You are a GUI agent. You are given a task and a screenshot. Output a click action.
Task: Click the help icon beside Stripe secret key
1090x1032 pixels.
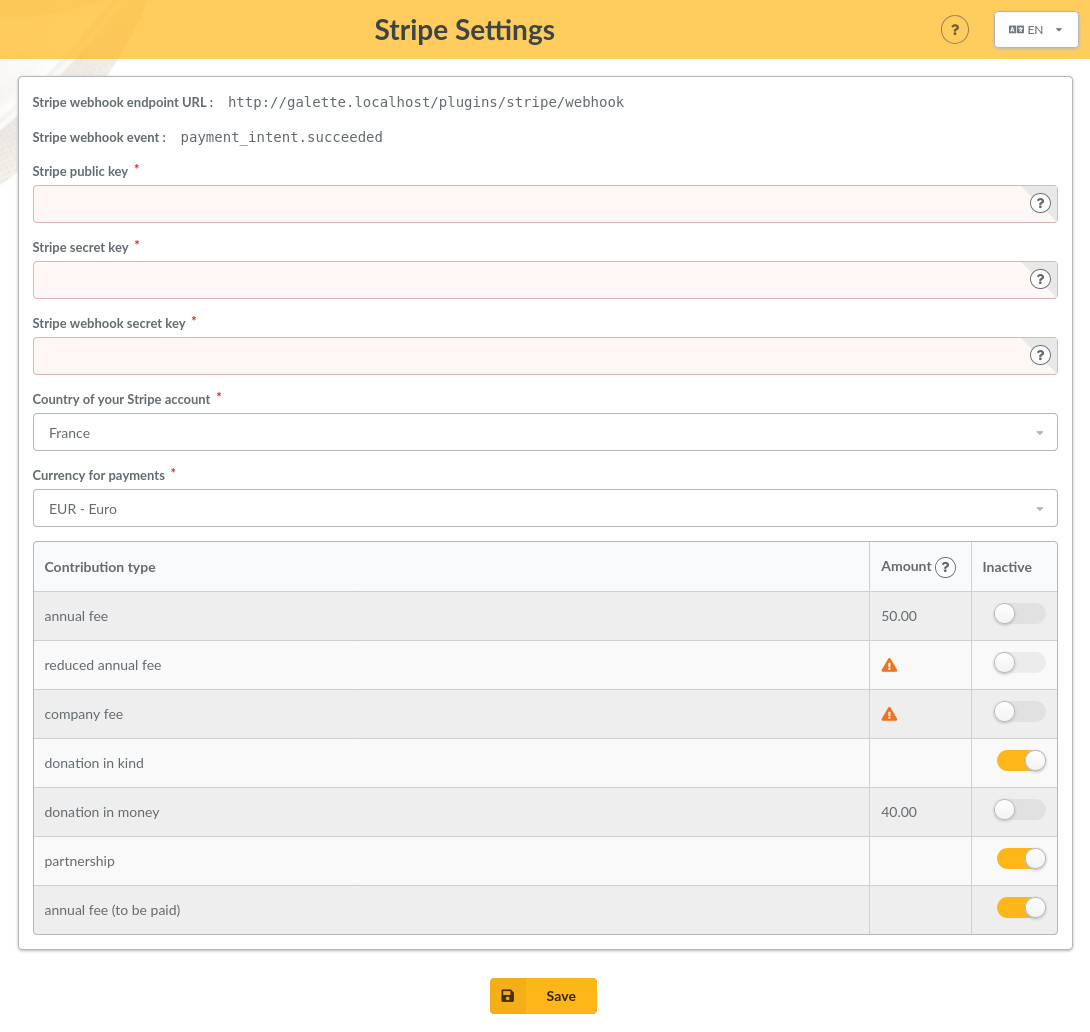coord(1040,279)
